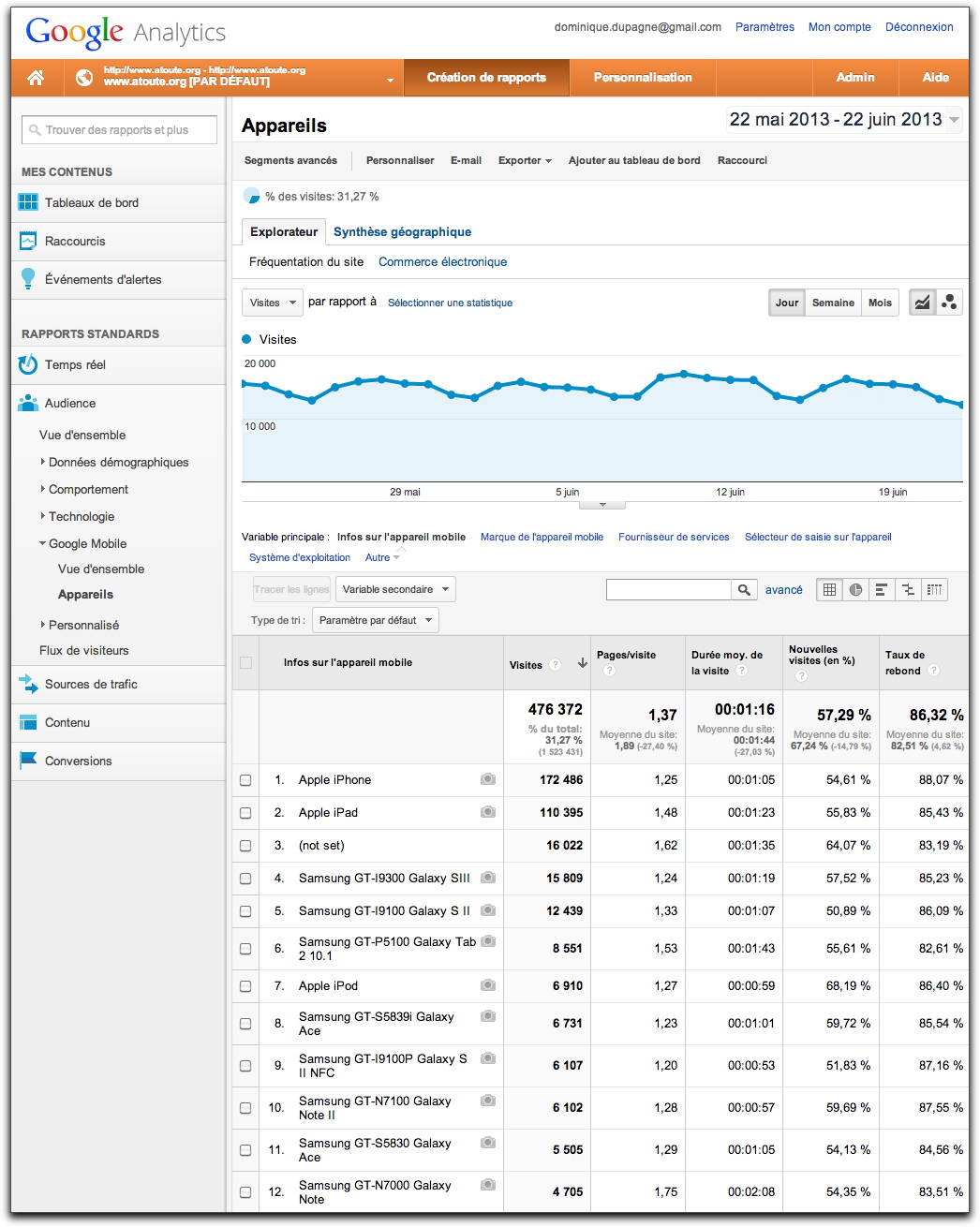Go to the Analytics home icon
Image resolution: width=980 pixels, height=1227 pixels.
(36, 78)
